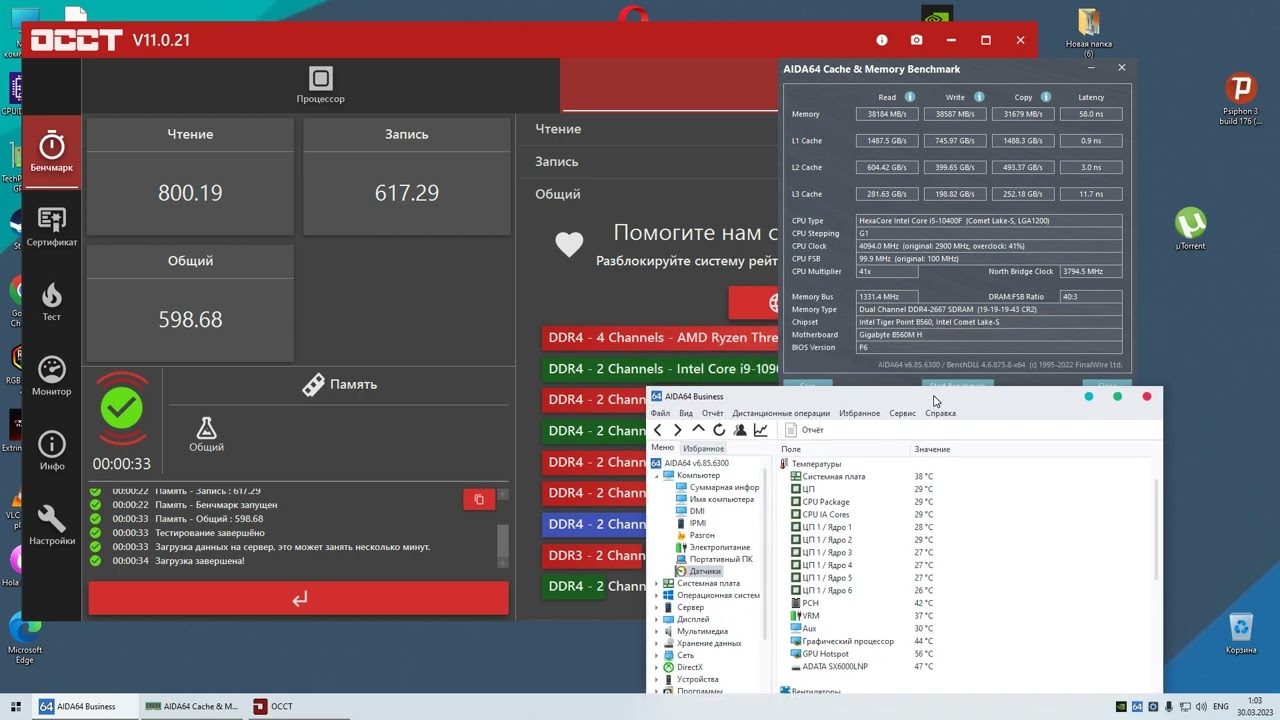Open the Инфо section in OCCT sidebar

tap(51, 450)
